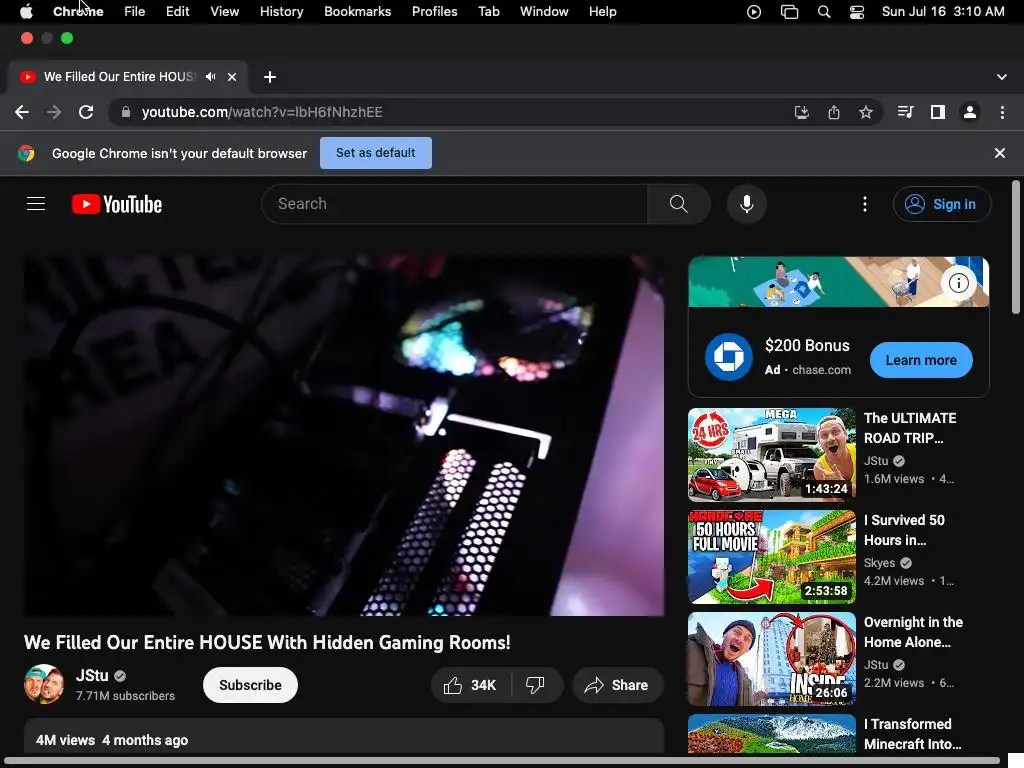Go forward in browser history
Image resolution: width=1024 pixels, height=768 pixels.
pyautogui.click(x=54, y=112)
